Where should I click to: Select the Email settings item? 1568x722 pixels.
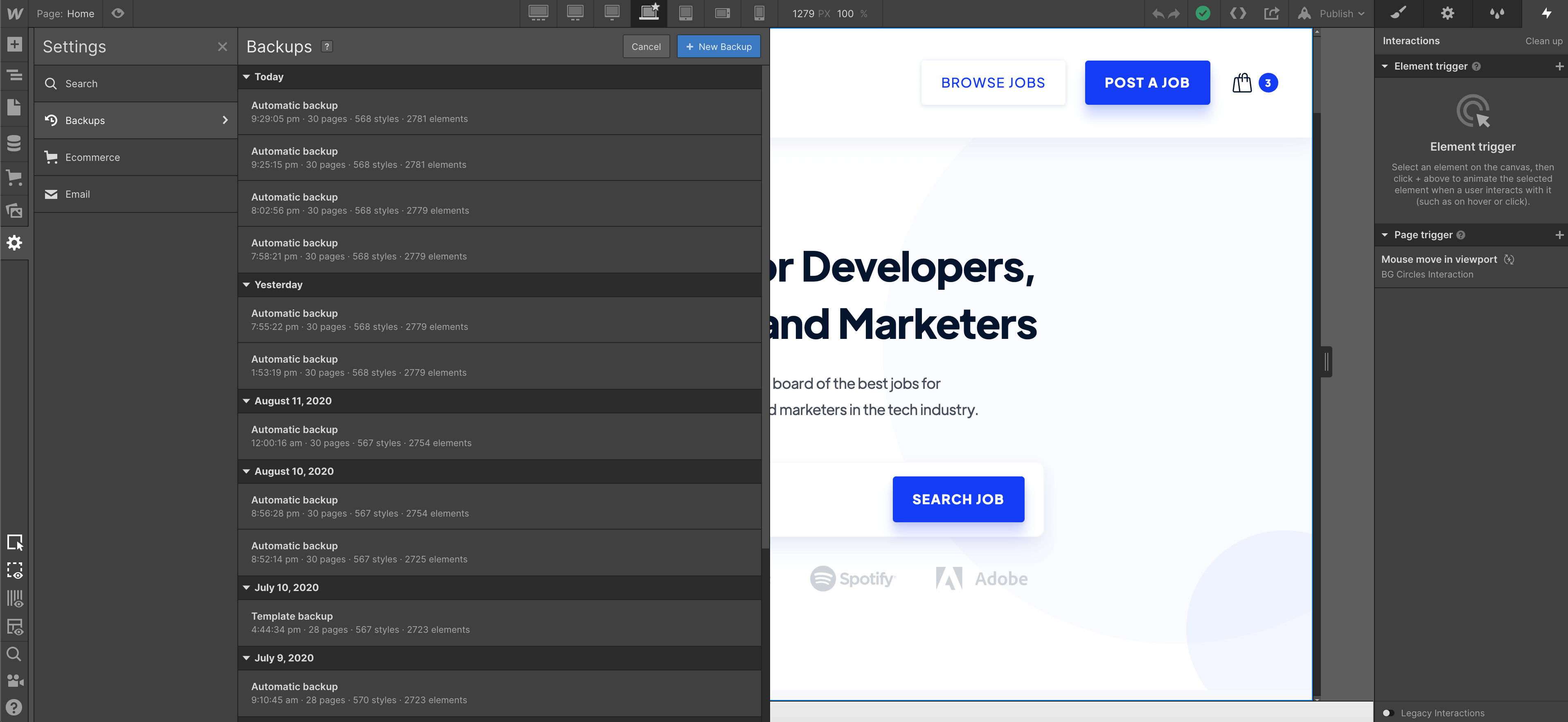[x=77, y=194]
